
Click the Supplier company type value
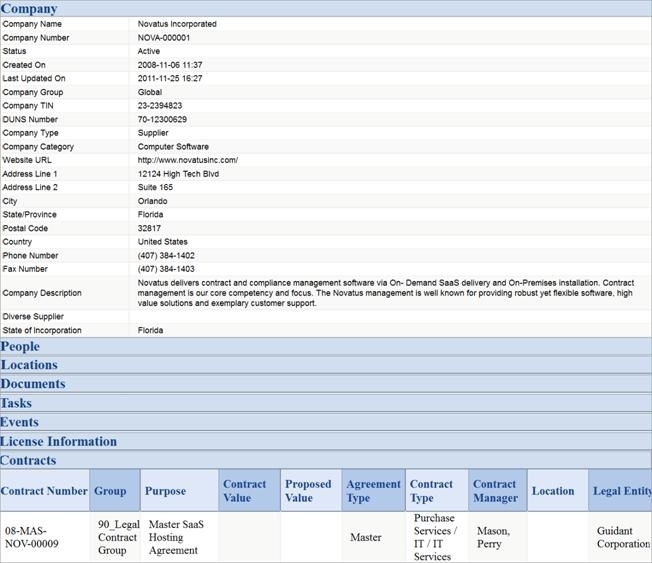click(x=153, y=133)
